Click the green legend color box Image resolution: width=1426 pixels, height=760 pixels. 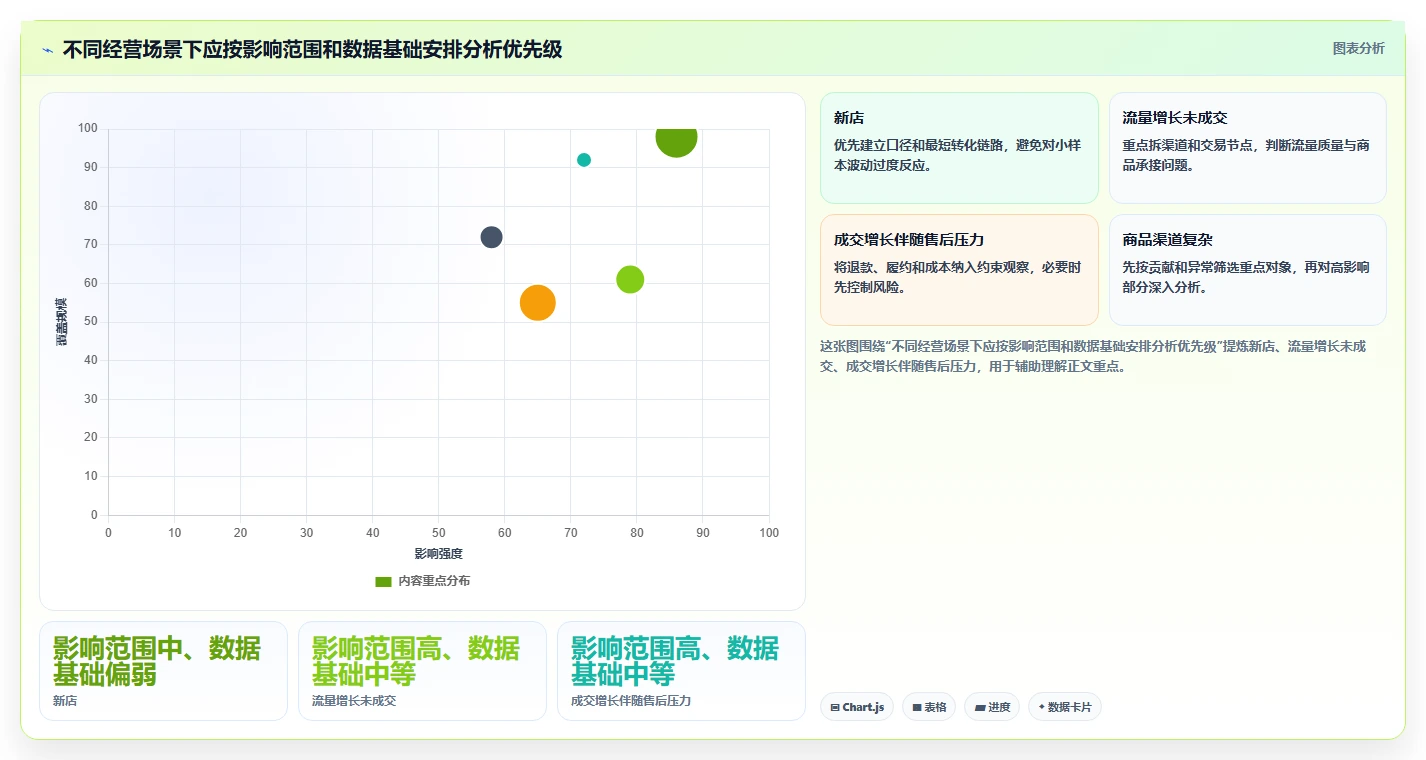coord(383,581)
